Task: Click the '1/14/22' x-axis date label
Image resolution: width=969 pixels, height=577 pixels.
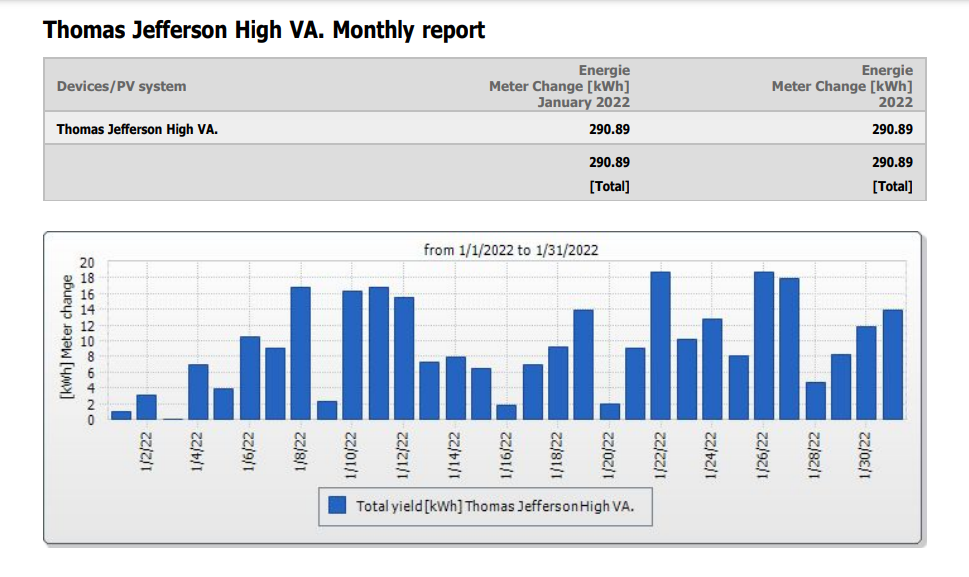Action: pos(454,455)
